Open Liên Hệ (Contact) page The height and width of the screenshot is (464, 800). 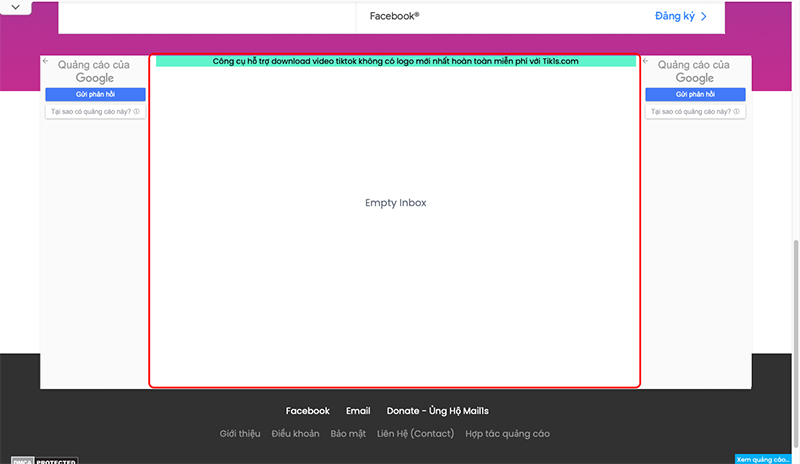(415, 433)
